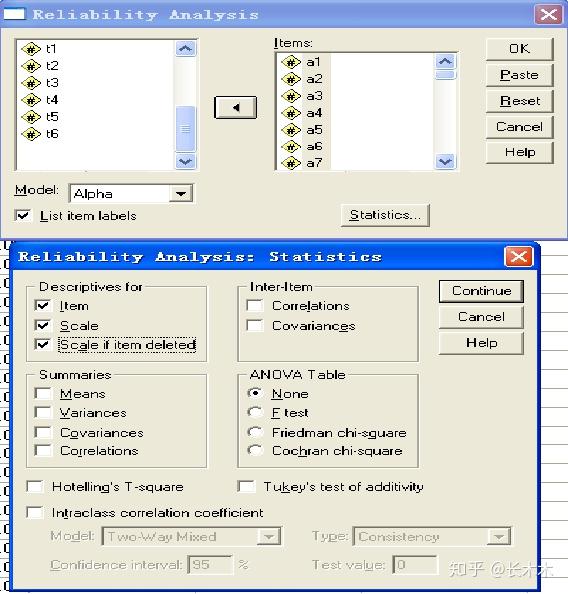Click the down arrow of the source list scrollbar
Screen dimensions: 568x594
click(185, 162)
